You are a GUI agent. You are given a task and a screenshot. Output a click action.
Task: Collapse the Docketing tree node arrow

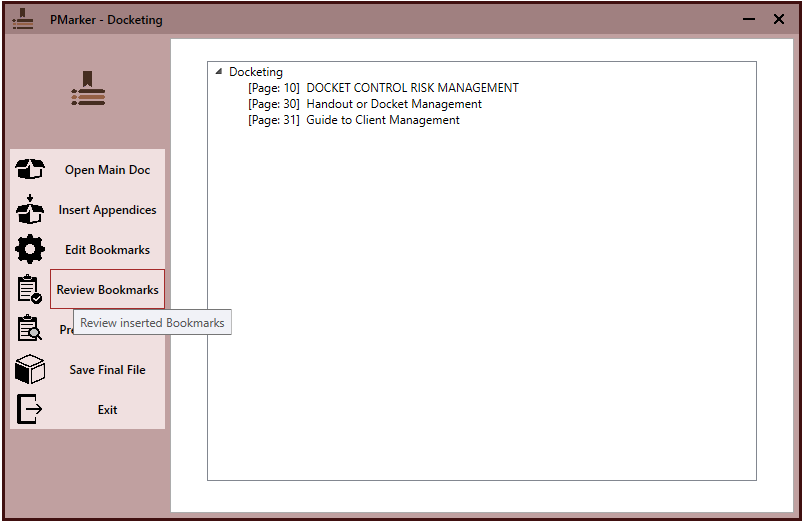tap(219, 72)
